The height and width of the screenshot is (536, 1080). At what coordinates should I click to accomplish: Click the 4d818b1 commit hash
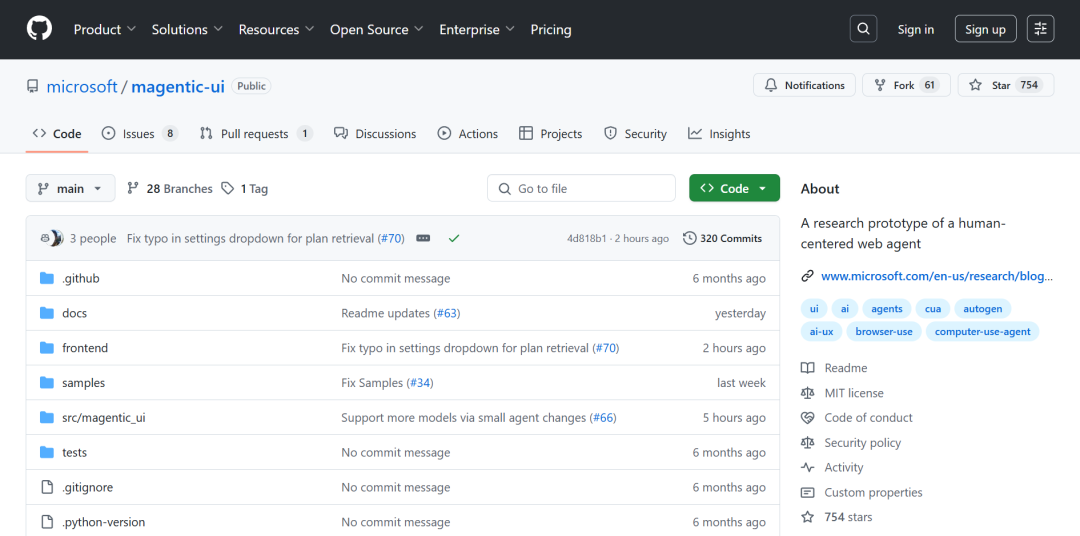(586, 238)
